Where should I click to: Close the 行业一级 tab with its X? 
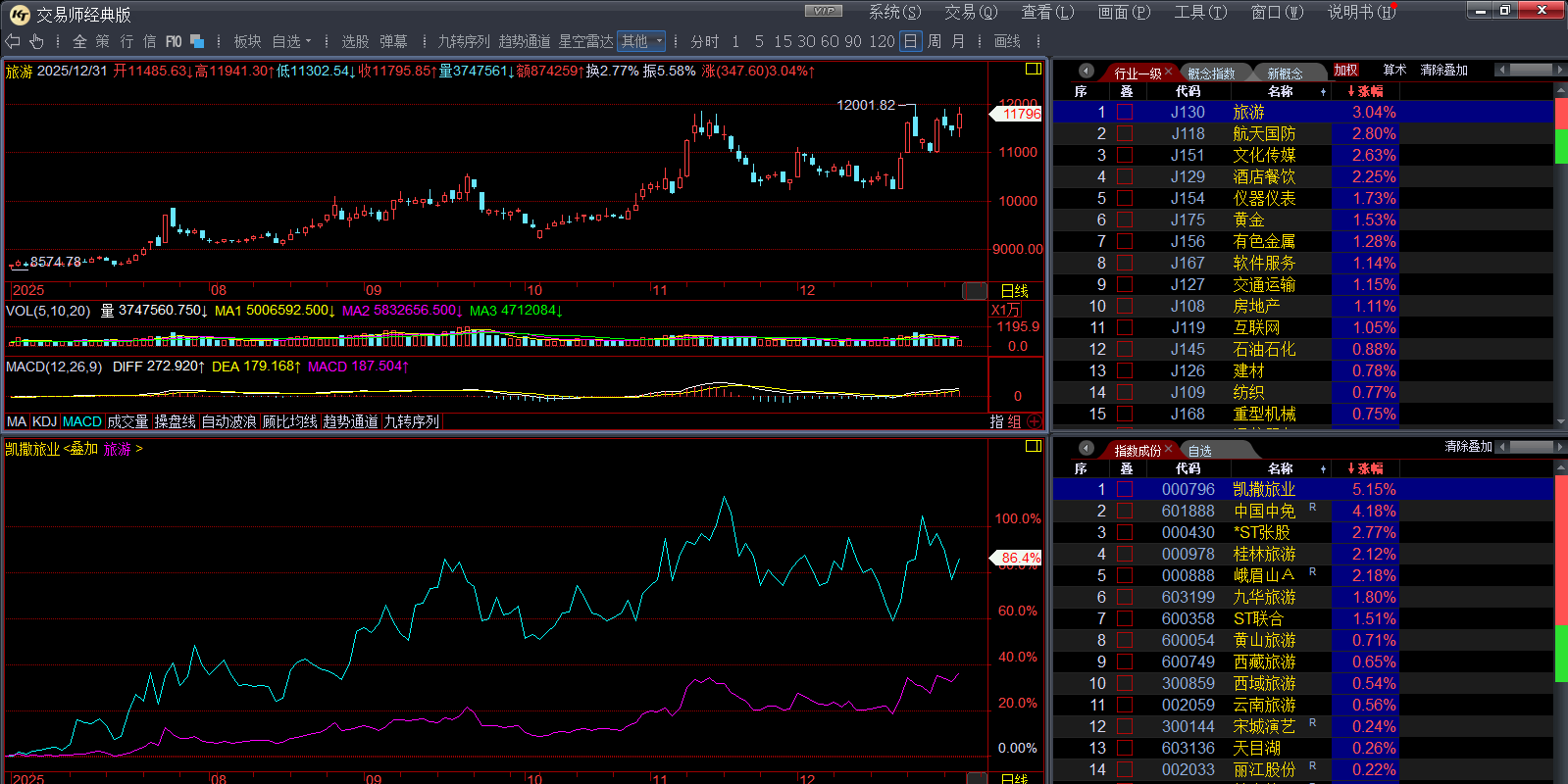pyautogui.click(x=1168, y=72)
